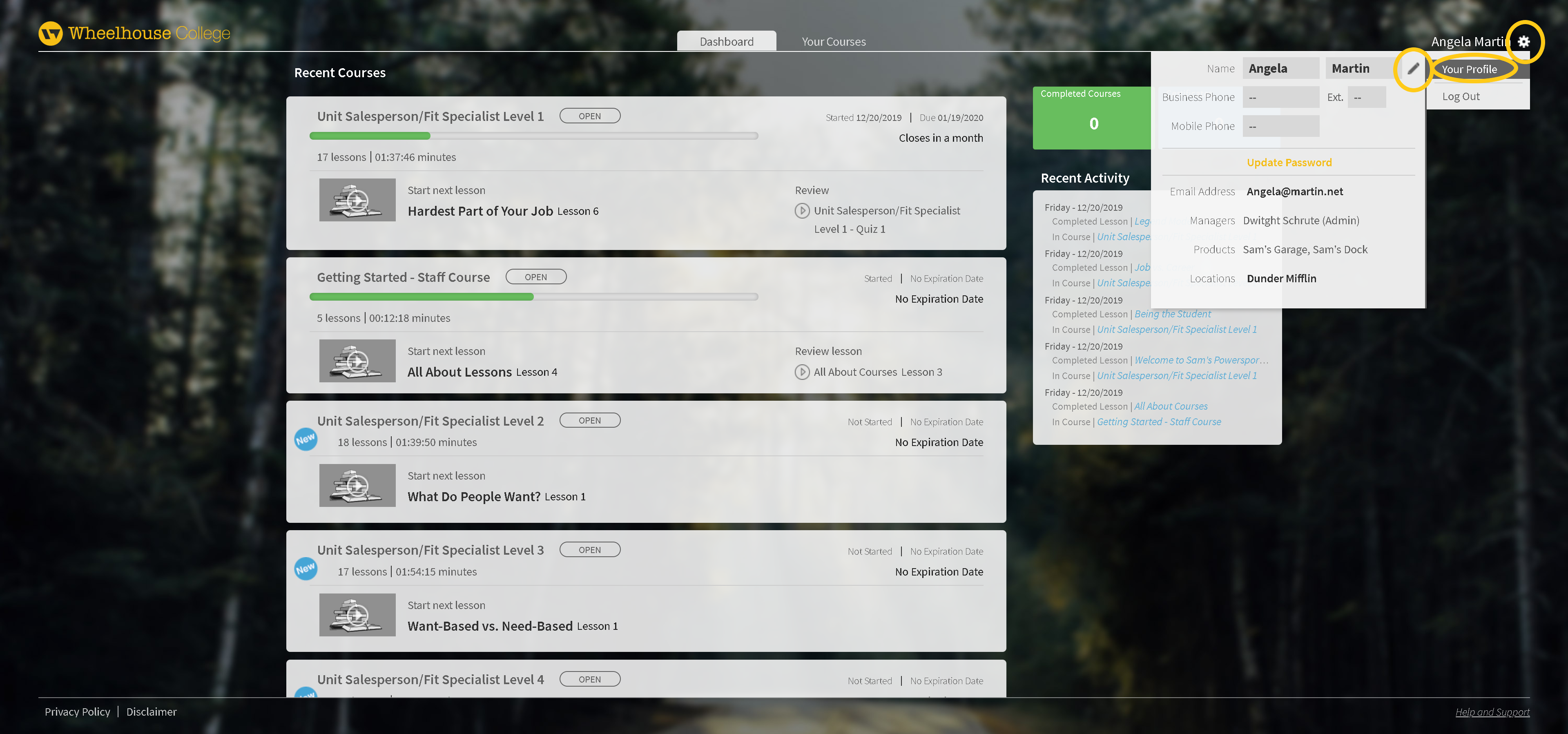This screenshot has width=1568, height=734.
Task: Click the Mobile Phone input field
Action: click(x=1281, y=127)
